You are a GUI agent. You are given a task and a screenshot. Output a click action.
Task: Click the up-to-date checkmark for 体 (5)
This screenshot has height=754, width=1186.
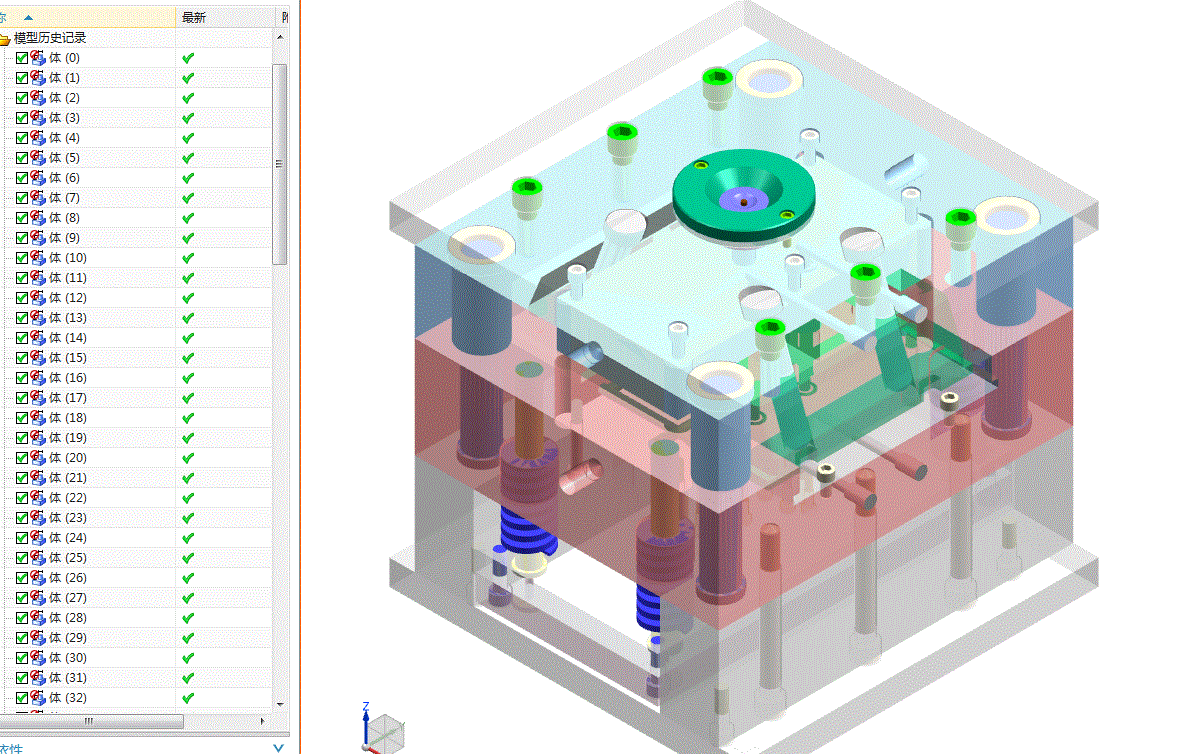[x=188, y=158]
